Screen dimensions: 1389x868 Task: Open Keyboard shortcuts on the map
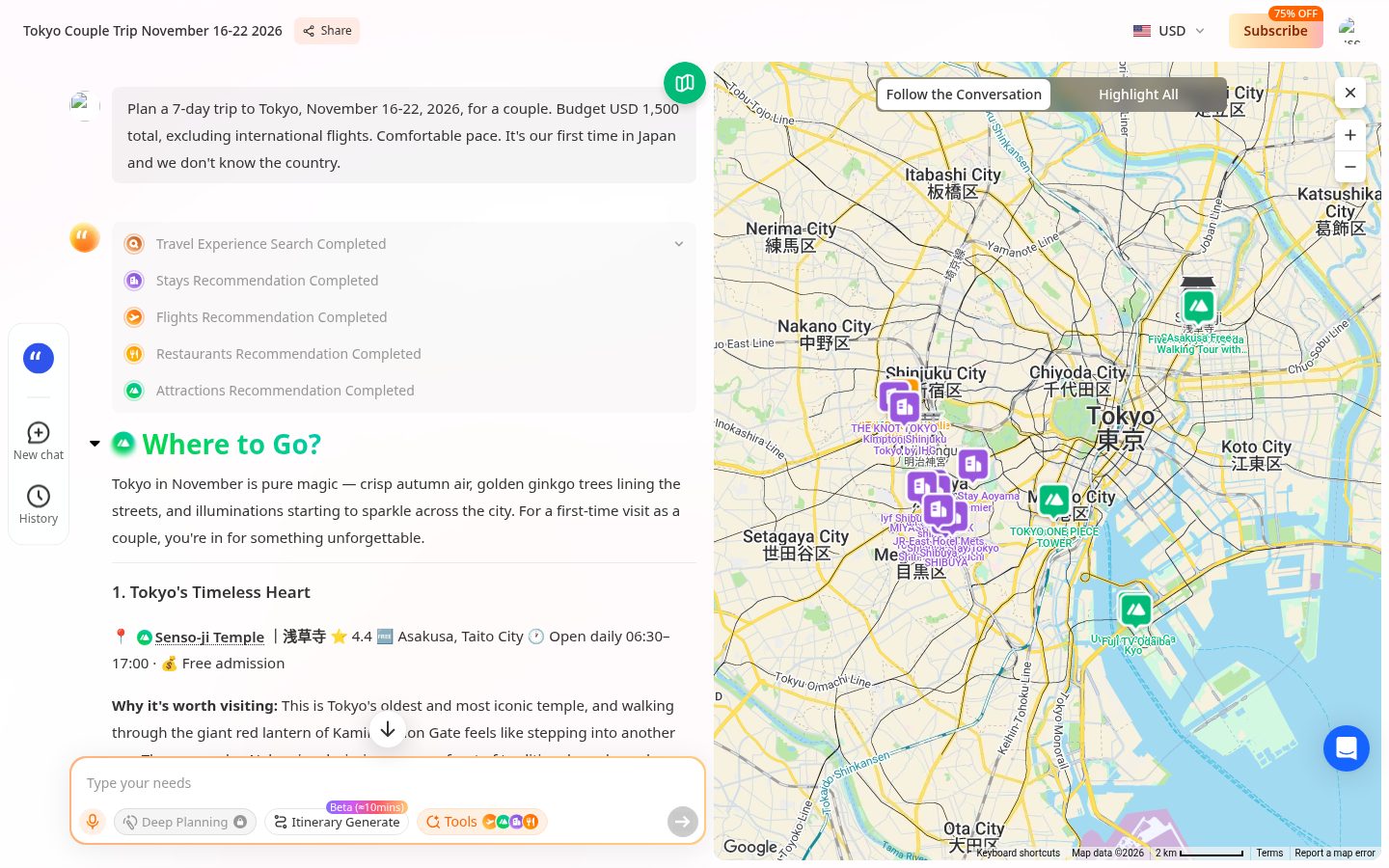1018,853
